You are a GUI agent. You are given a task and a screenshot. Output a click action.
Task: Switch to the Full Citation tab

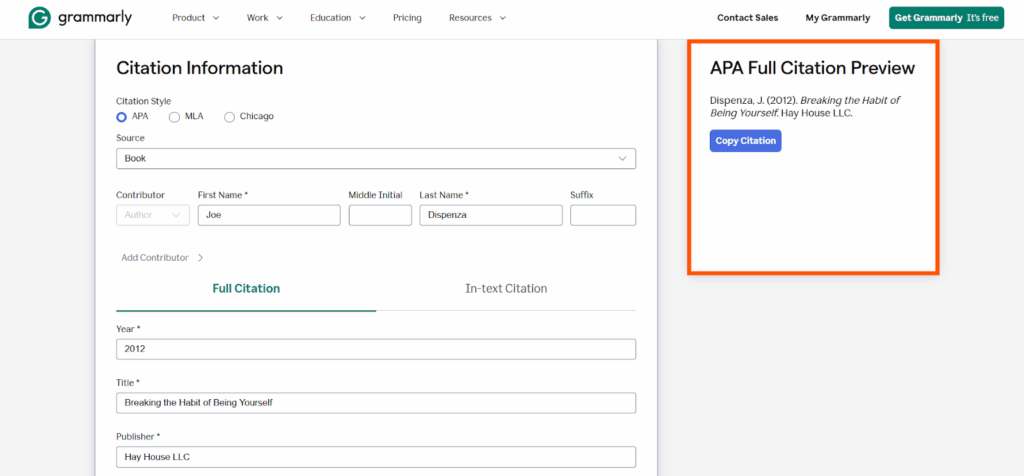click(246, 289)
